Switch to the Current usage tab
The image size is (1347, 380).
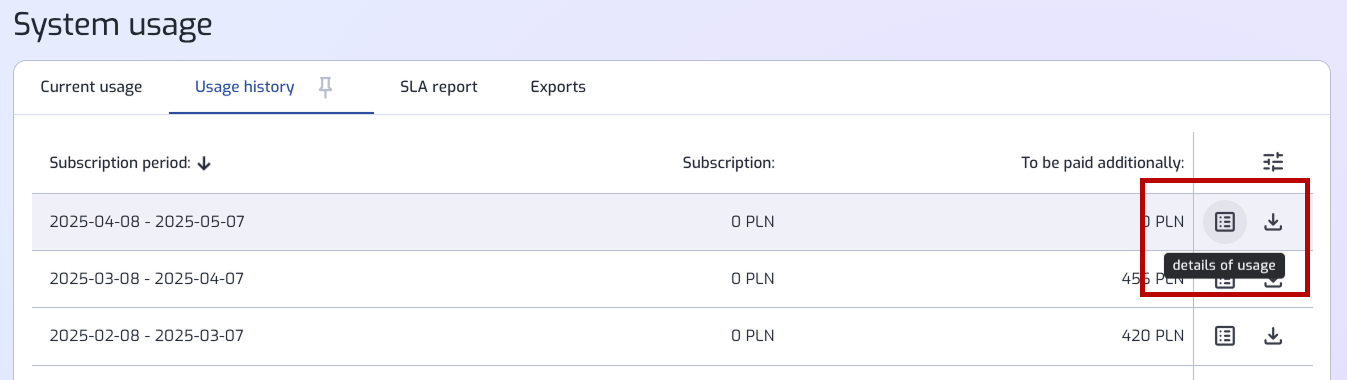[x=91, y=87]
